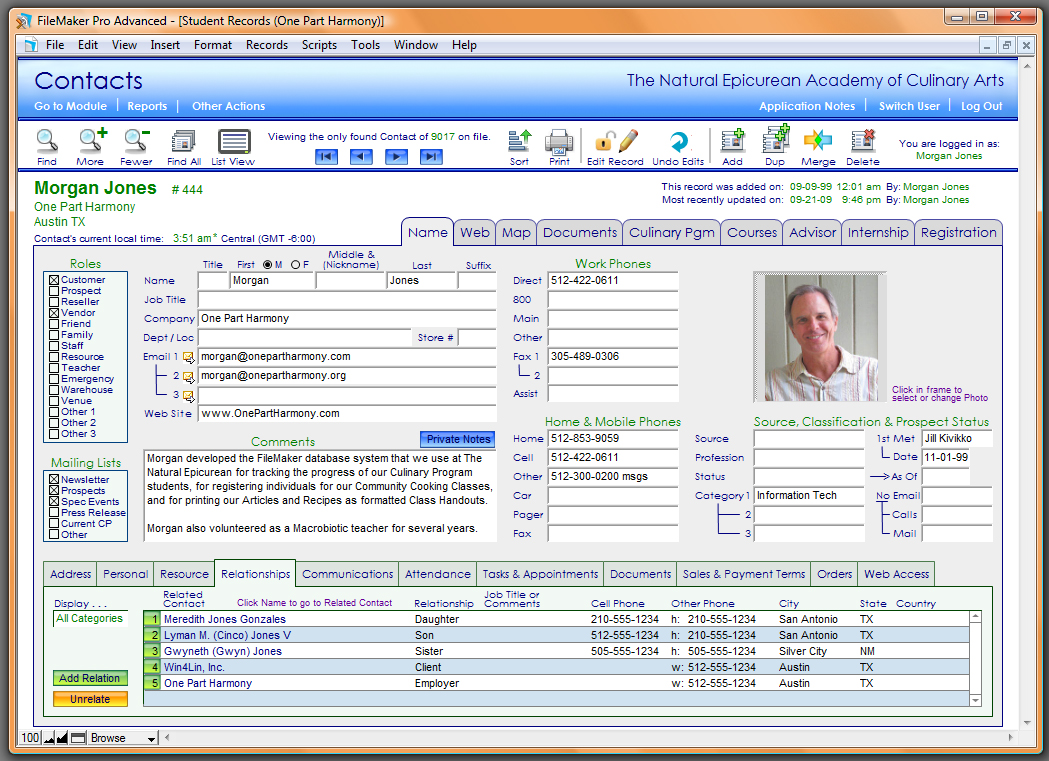Viewport: 1049px width, 761px height.
Task: Open the Status field list
Action: pyautogui.click(x=809, y=477)
